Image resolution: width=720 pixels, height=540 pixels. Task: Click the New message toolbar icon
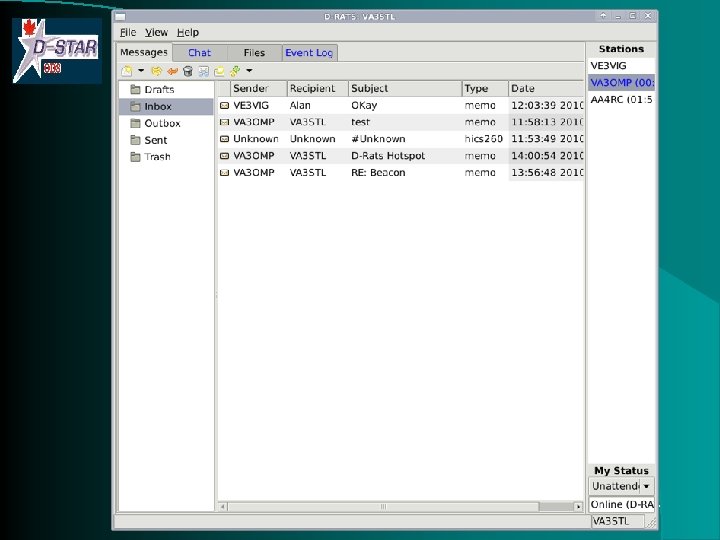(x=127, y=71)
